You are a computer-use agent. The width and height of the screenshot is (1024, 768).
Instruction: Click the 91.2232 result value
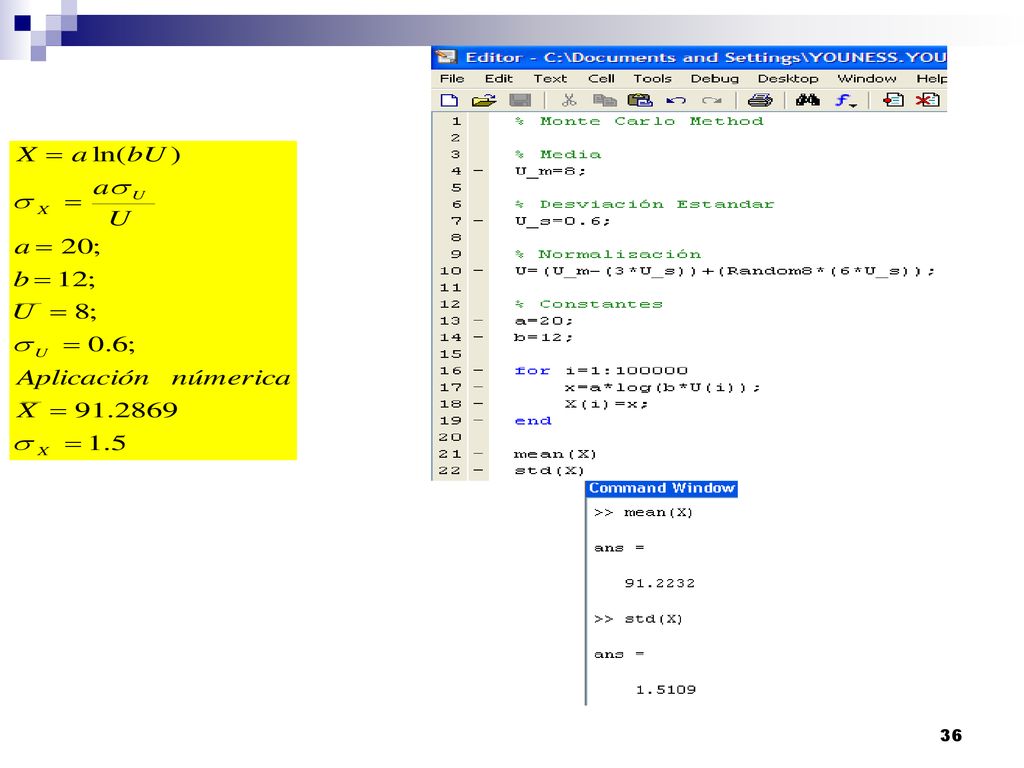click(x=660, y=583)
